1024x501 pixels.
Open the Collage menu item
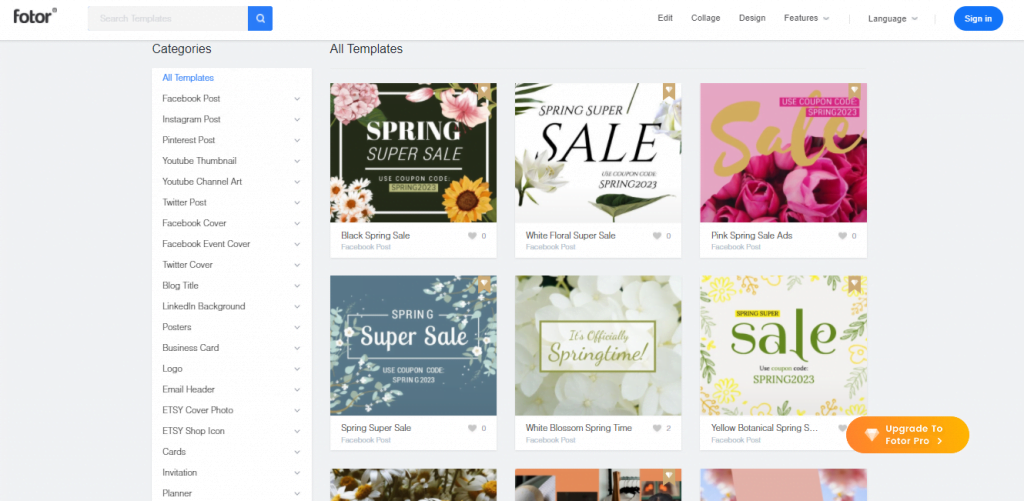705,18
